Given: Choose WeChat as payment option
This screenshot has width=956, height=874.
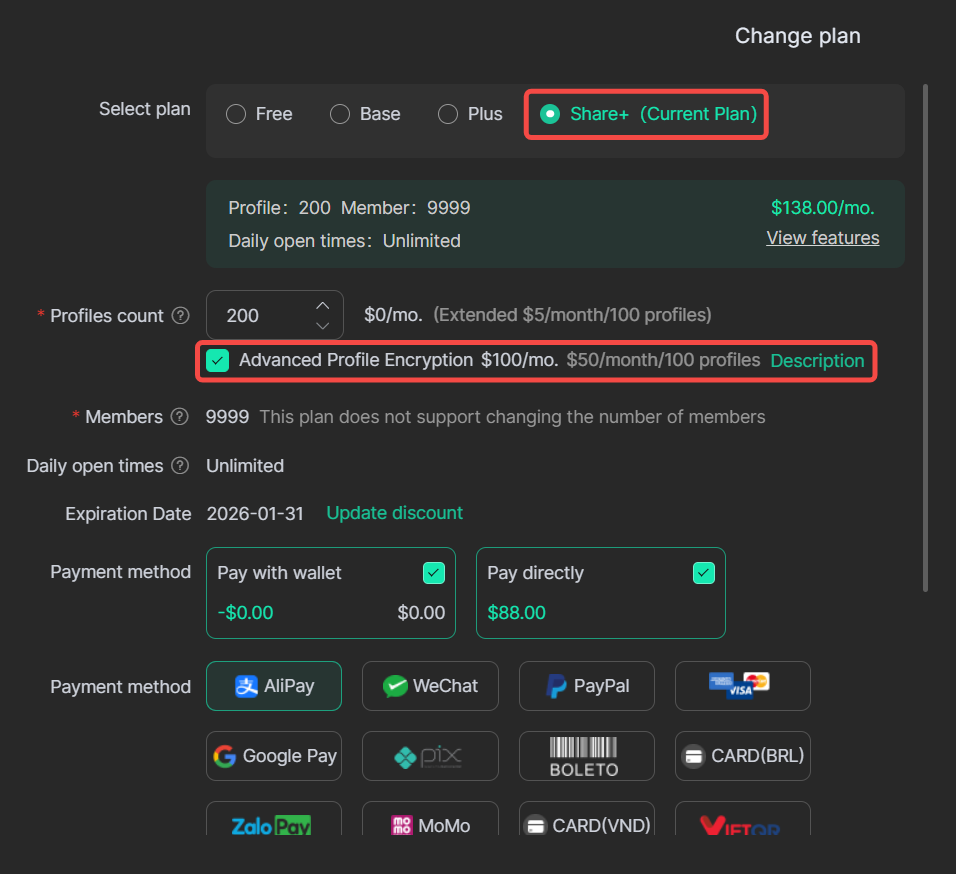Looking at the screenshot, I should click(430, 686).
